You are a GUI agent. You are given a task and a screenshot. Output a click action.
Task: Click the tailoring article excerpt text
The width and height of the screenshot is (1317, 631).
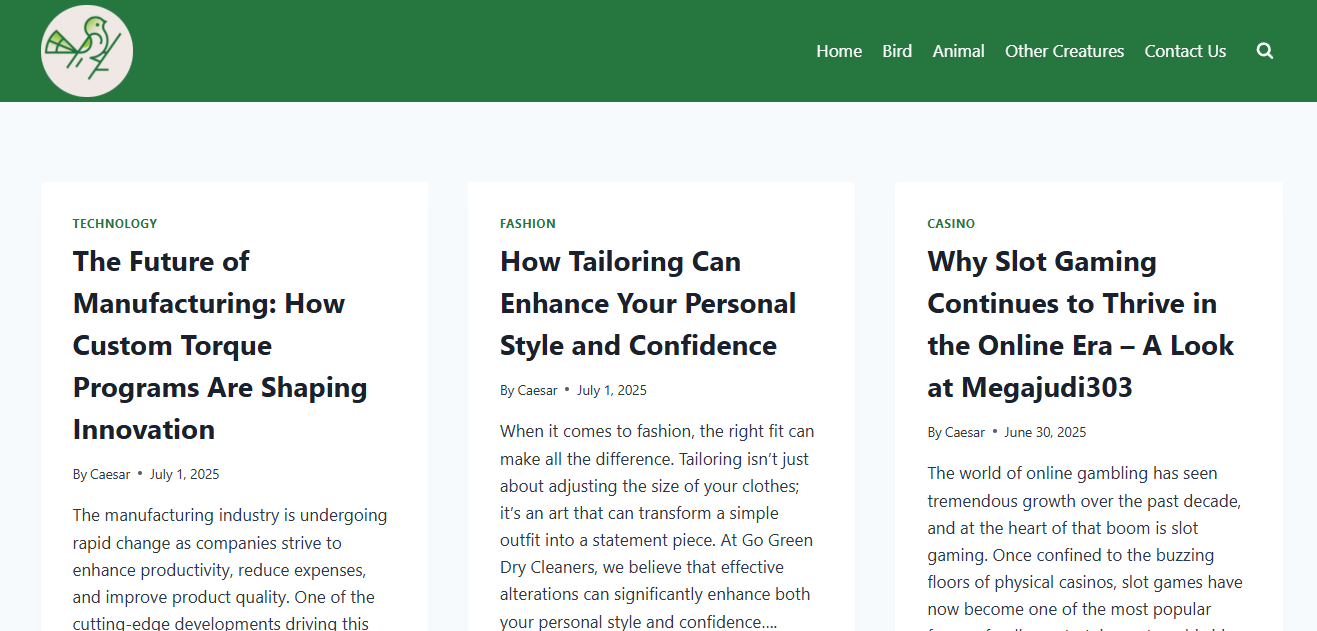(657, 526)
